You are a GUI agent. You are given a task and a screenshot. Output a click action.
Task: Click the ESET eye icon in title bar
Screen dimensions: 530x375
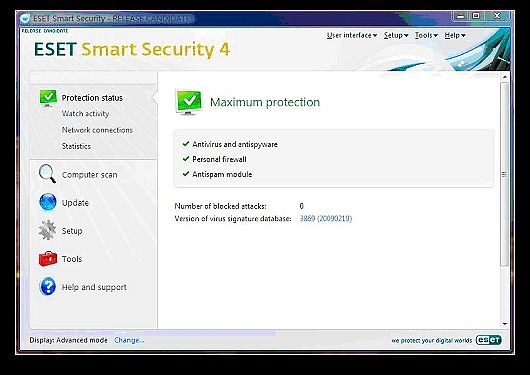coord(25,18)
